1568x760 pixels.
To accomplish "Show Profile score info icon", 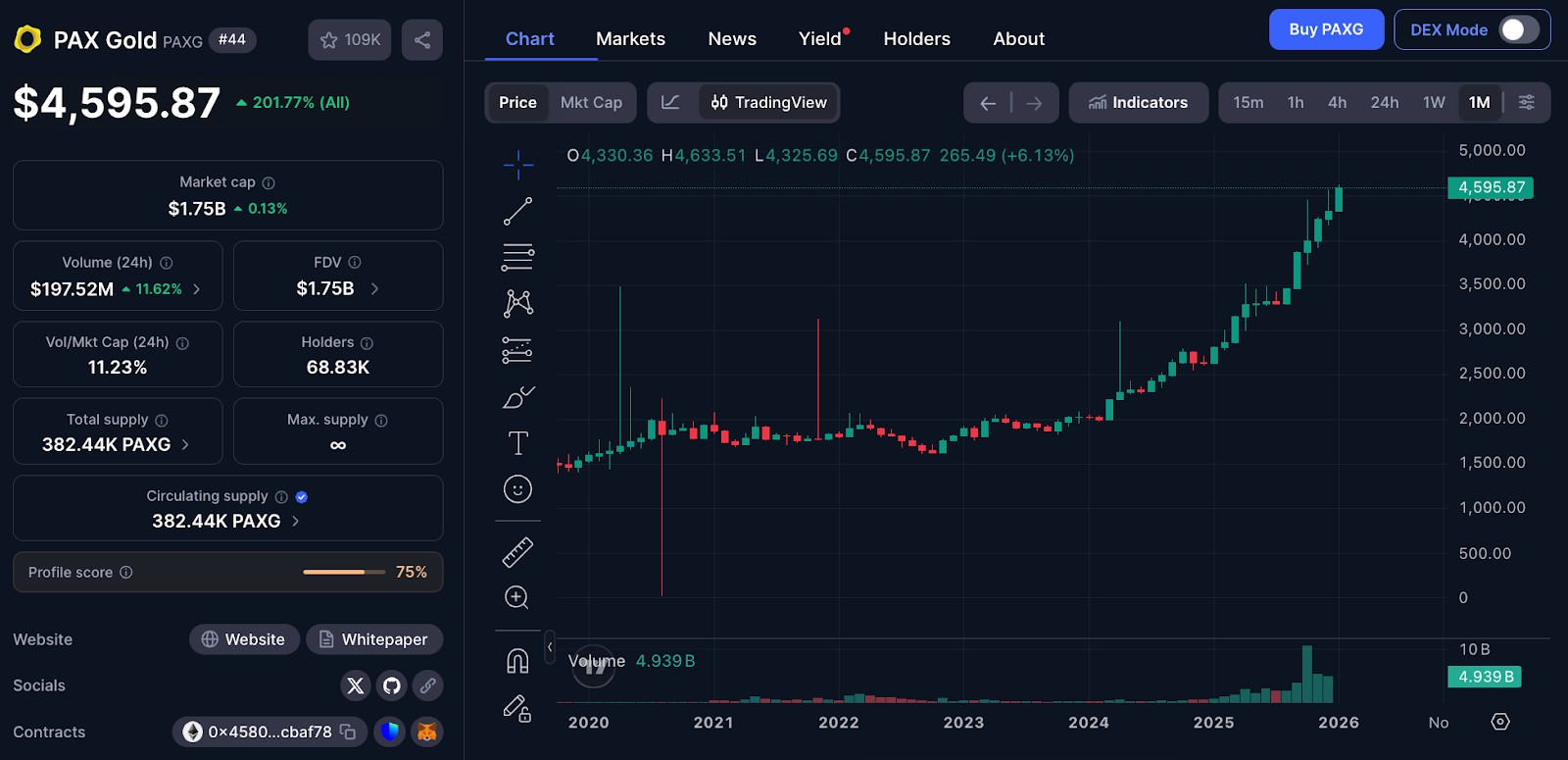I will coord(126,573).
